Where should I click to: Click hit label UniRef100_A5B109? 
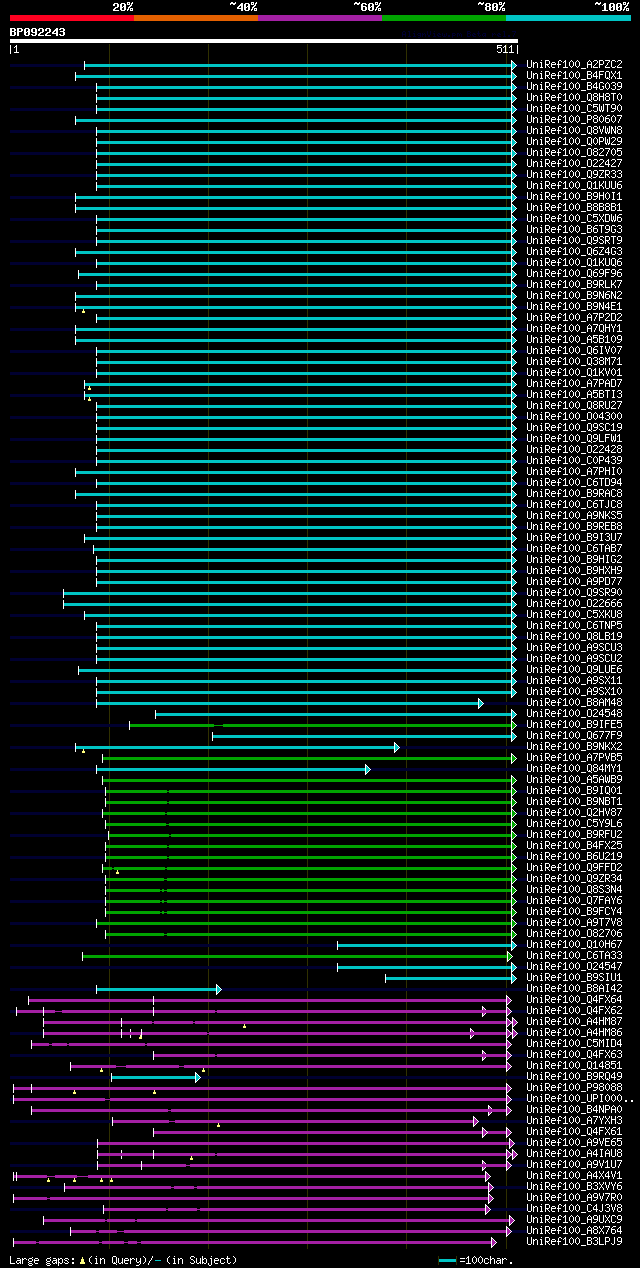click(x=574, y=339)
